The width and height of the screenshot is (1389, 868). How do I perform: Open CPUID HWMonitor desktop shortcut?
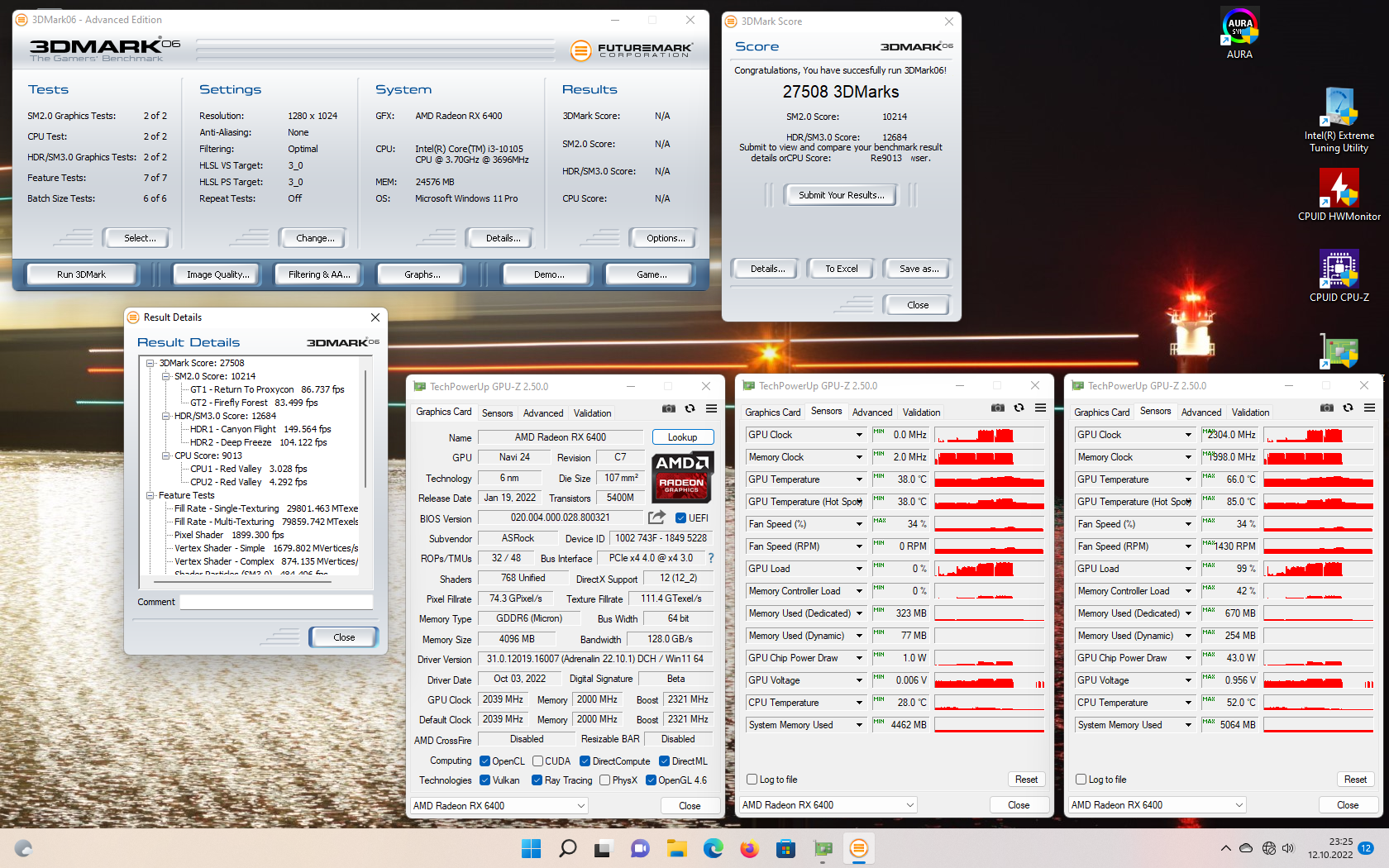(x=1339, y=195)
